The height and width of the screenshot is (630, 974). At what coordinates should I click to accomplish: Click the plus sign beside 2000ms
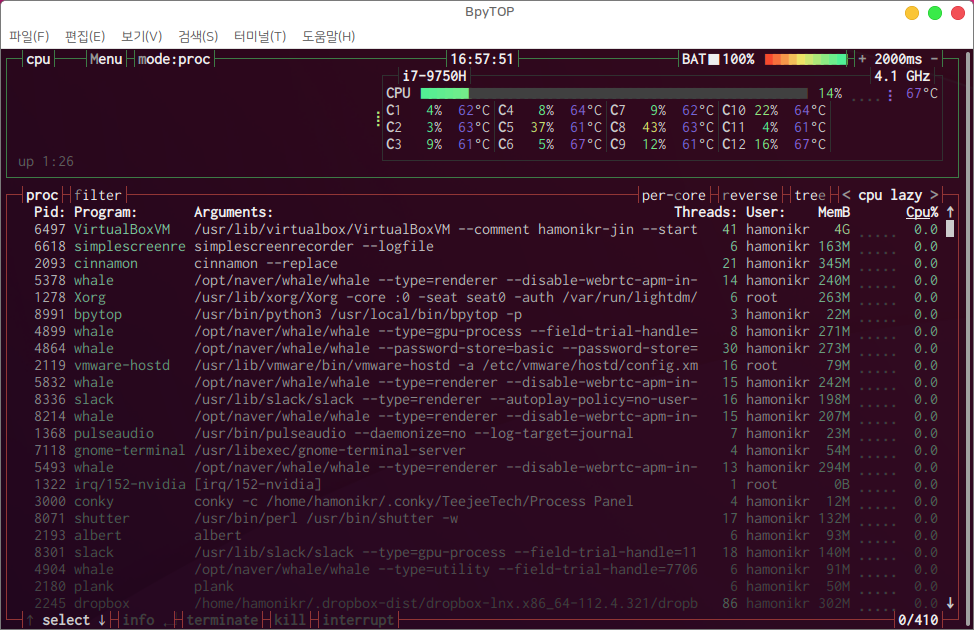862,59
